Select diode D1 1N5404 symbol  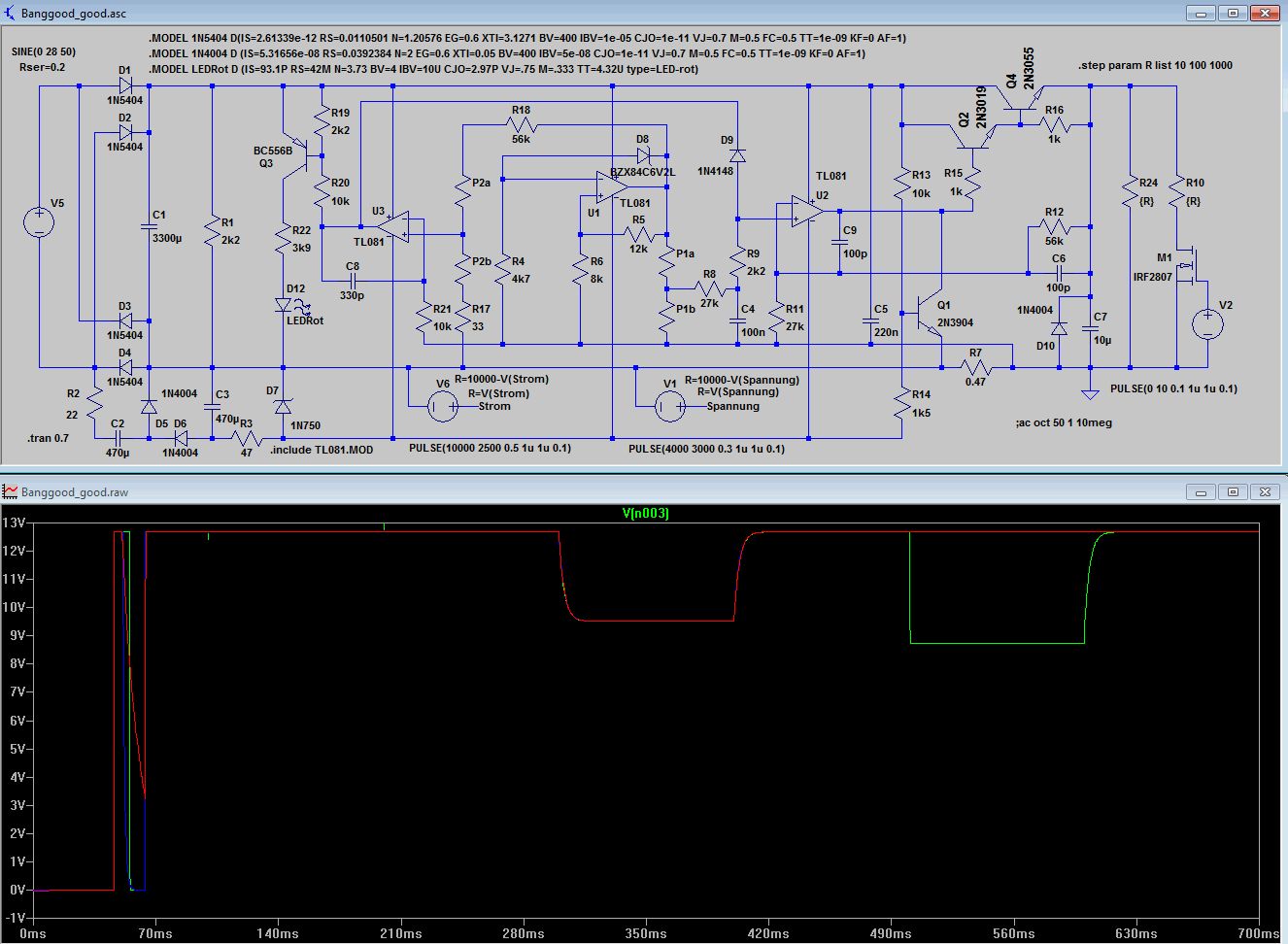click(125, 86)
